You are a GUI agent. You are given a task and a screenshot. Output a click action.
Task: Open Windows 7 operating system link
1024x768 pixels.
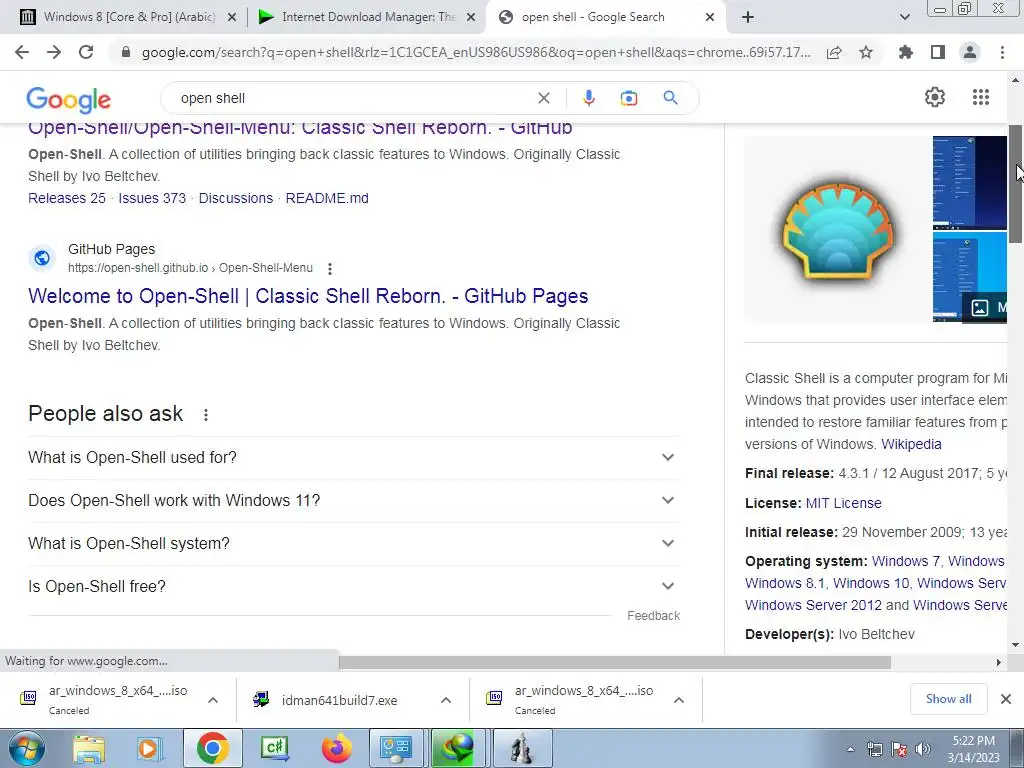tap(906, 561)
